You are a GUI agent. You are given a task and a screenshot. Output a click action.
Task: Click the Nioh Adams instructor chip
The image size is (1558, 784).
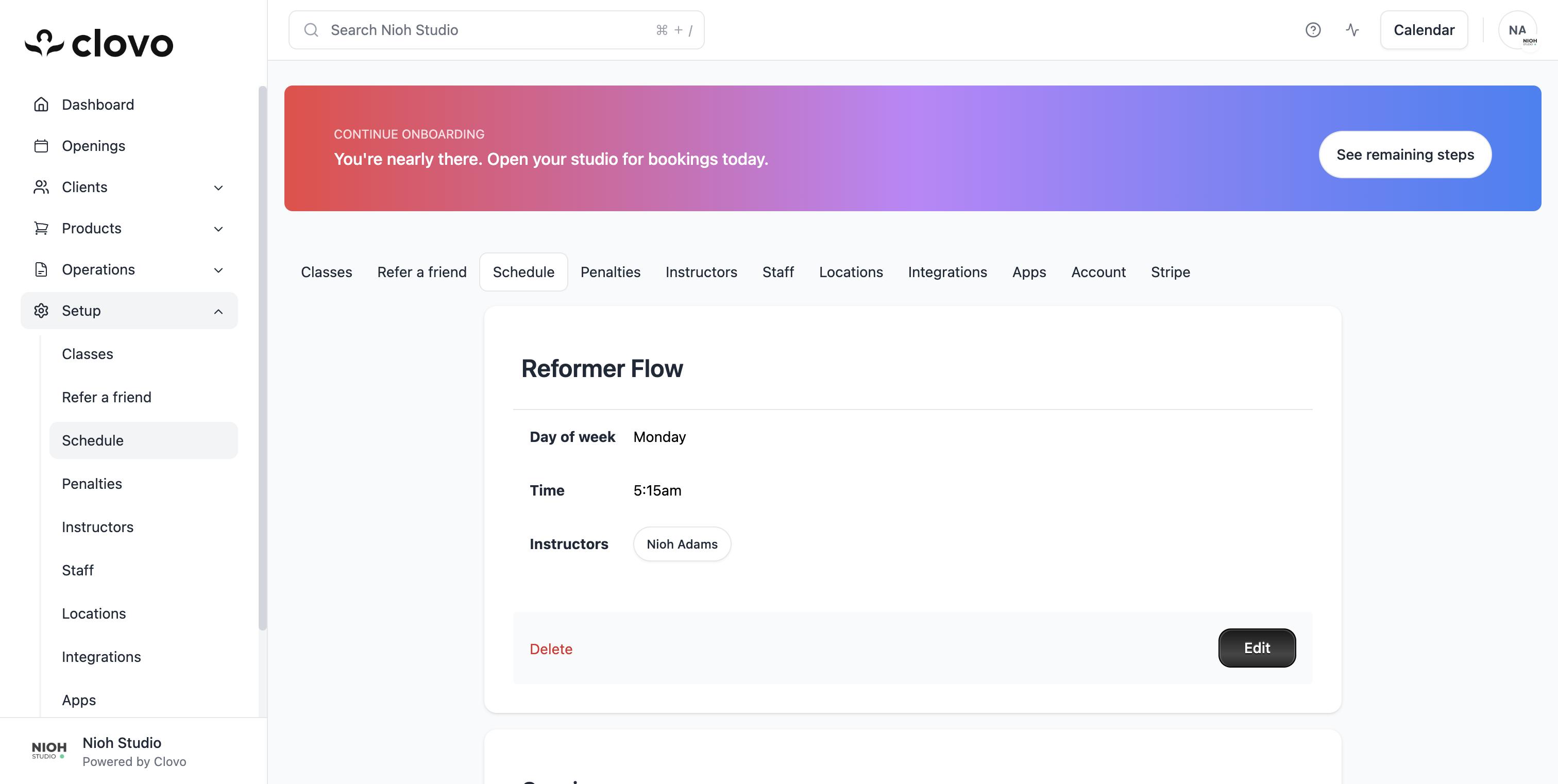coord(682,544)
